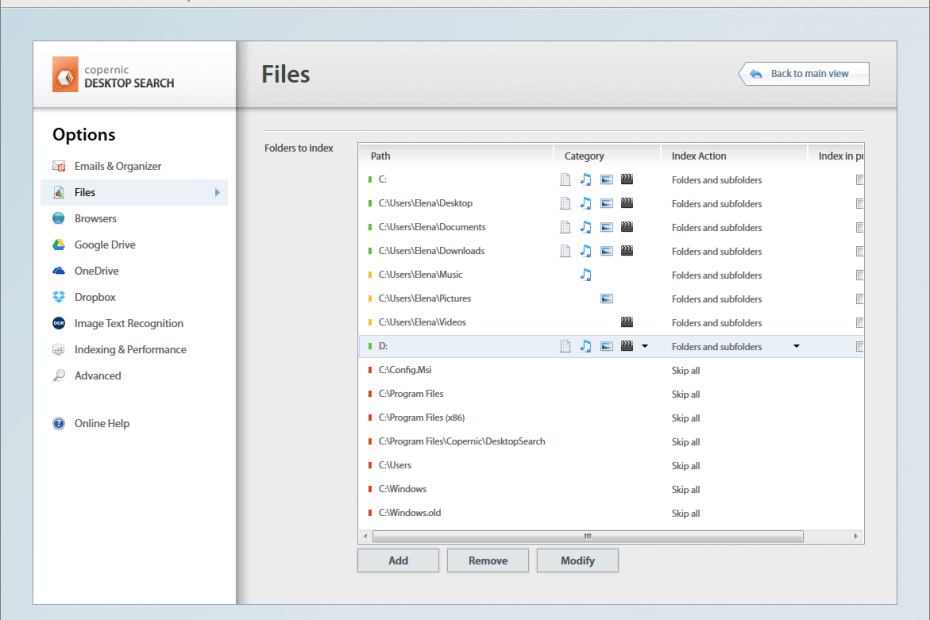
Task: Select the C:\Users\Elena\Documents path
Action: pyautogui.click(x=432, y=227)
